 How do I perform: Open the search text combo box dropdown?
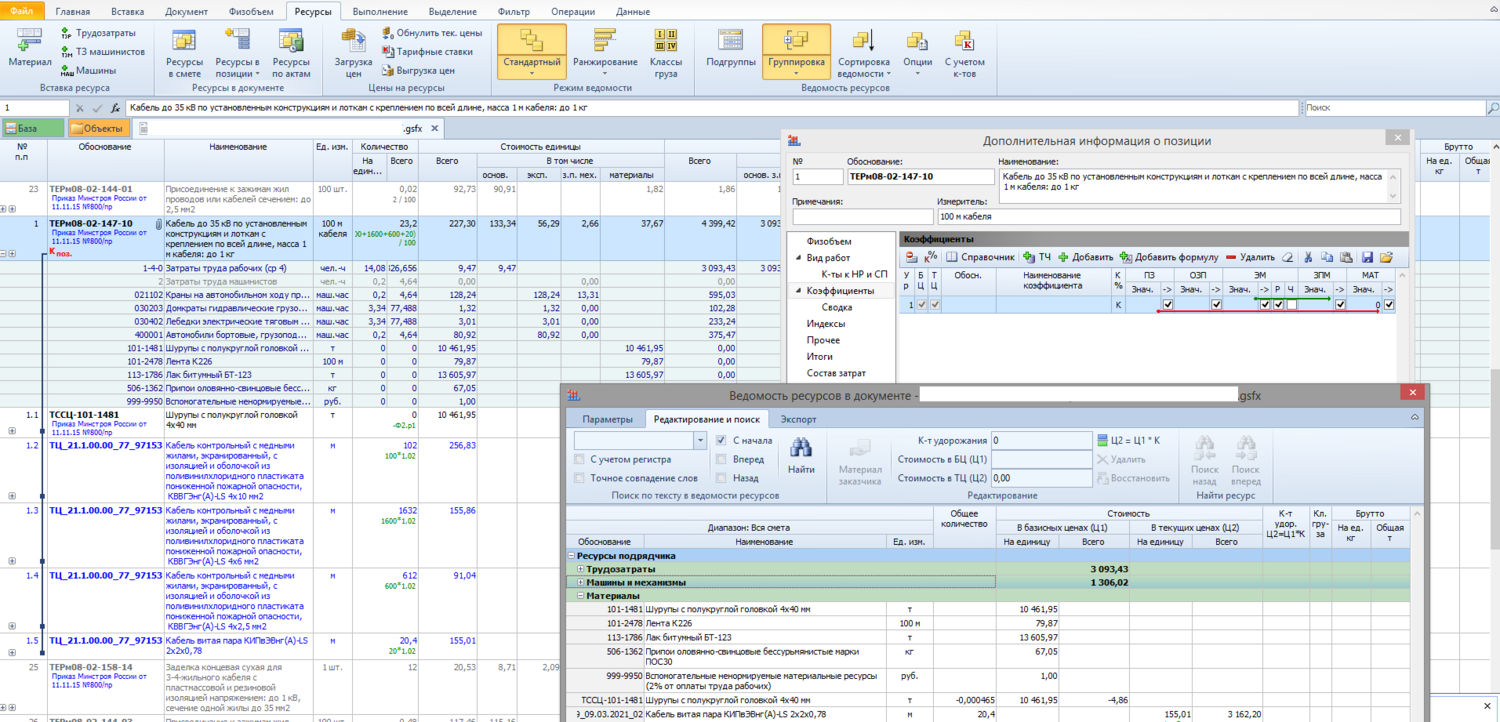tap(700, 440)
